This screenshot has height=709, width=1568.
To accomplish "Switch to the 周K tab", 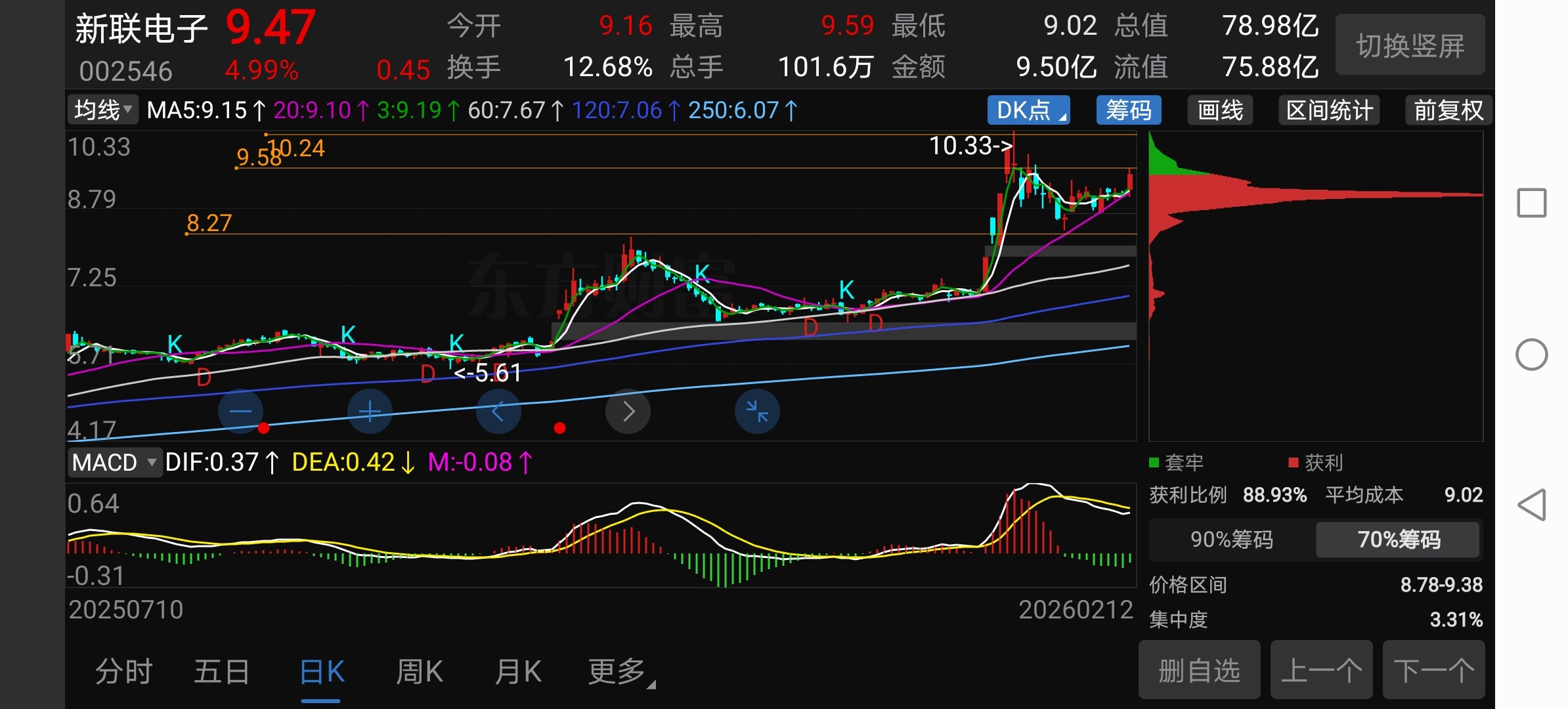I will tap(420, 672).
